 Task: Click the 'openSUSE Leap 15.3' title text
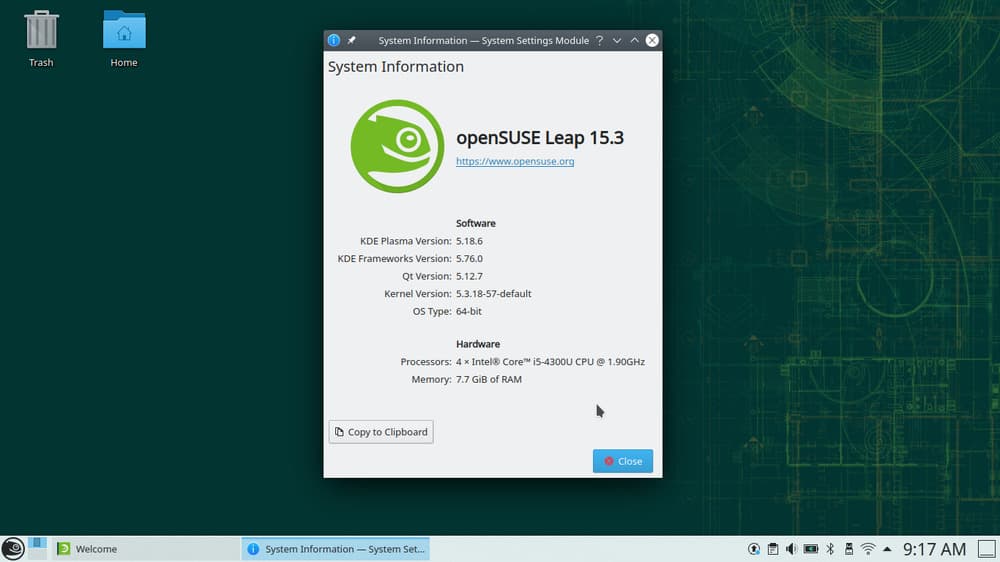tap(540, 138)
